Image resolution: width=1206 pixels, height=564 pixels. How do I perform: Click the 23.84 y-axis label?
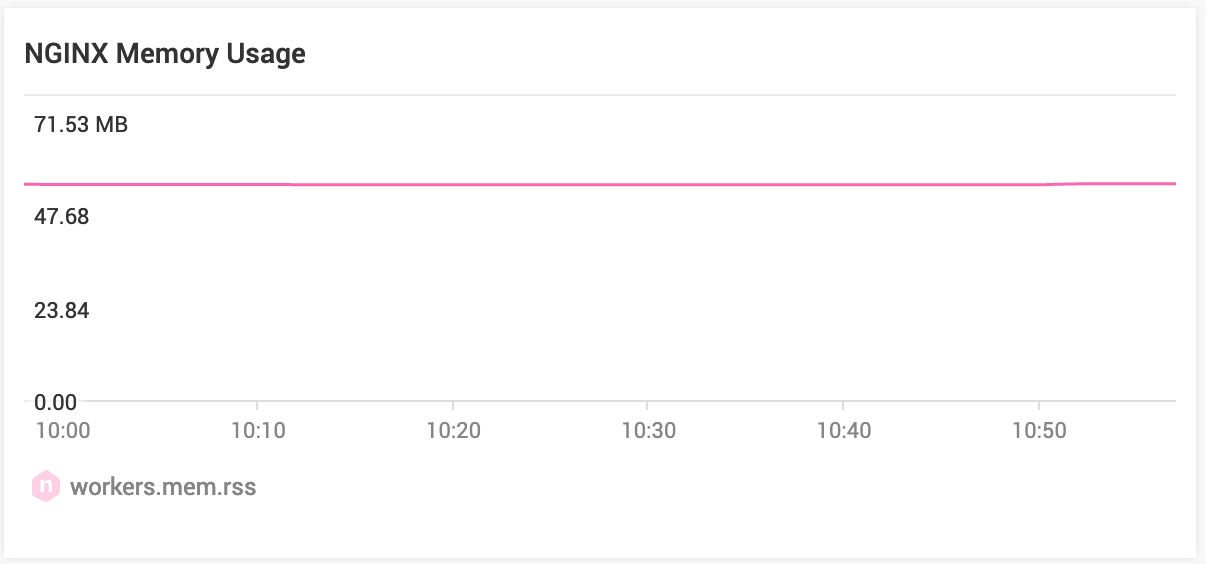coord(61,311)
